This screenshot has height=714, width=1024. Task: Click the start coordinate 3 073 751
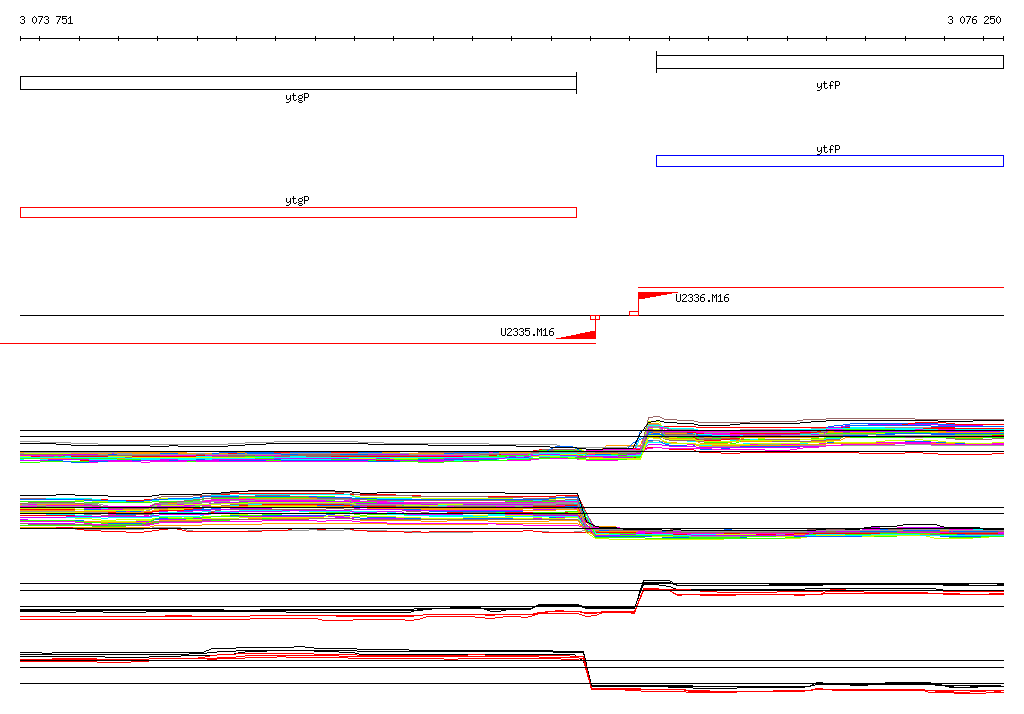[46, 20]
